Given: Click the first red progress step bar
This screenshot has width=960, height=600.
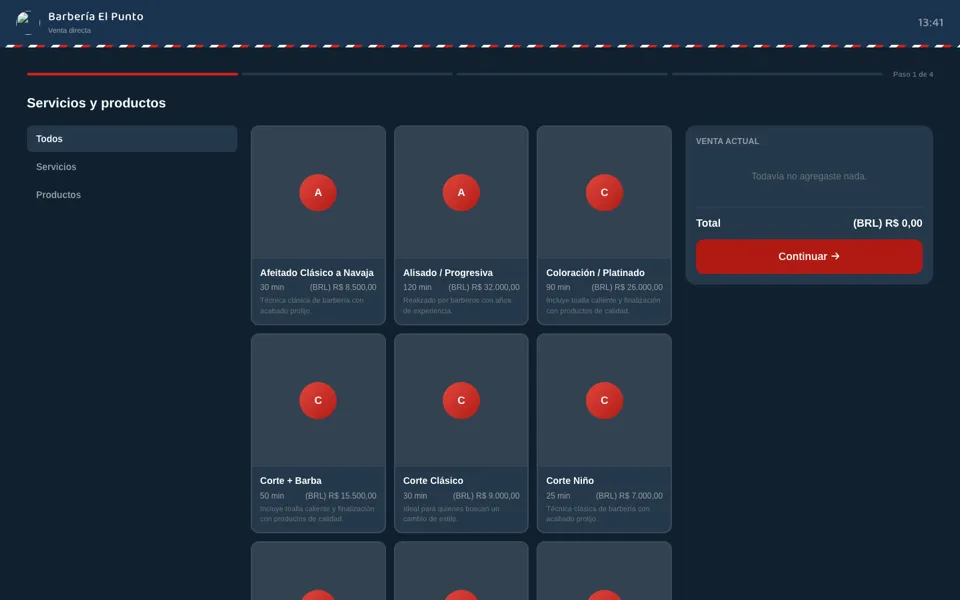Looking at the screenshot, I should (x=132, y=74).
